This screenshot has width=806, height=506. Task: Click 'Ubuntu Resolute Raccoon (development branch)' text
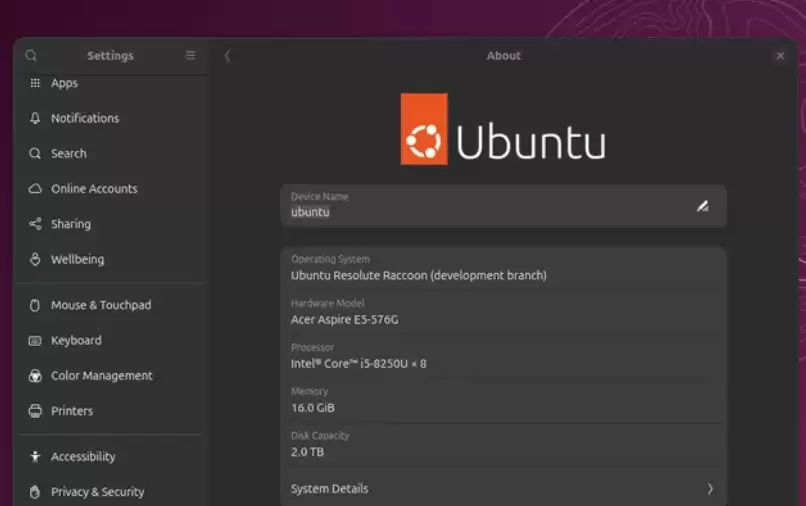point(418,276)
